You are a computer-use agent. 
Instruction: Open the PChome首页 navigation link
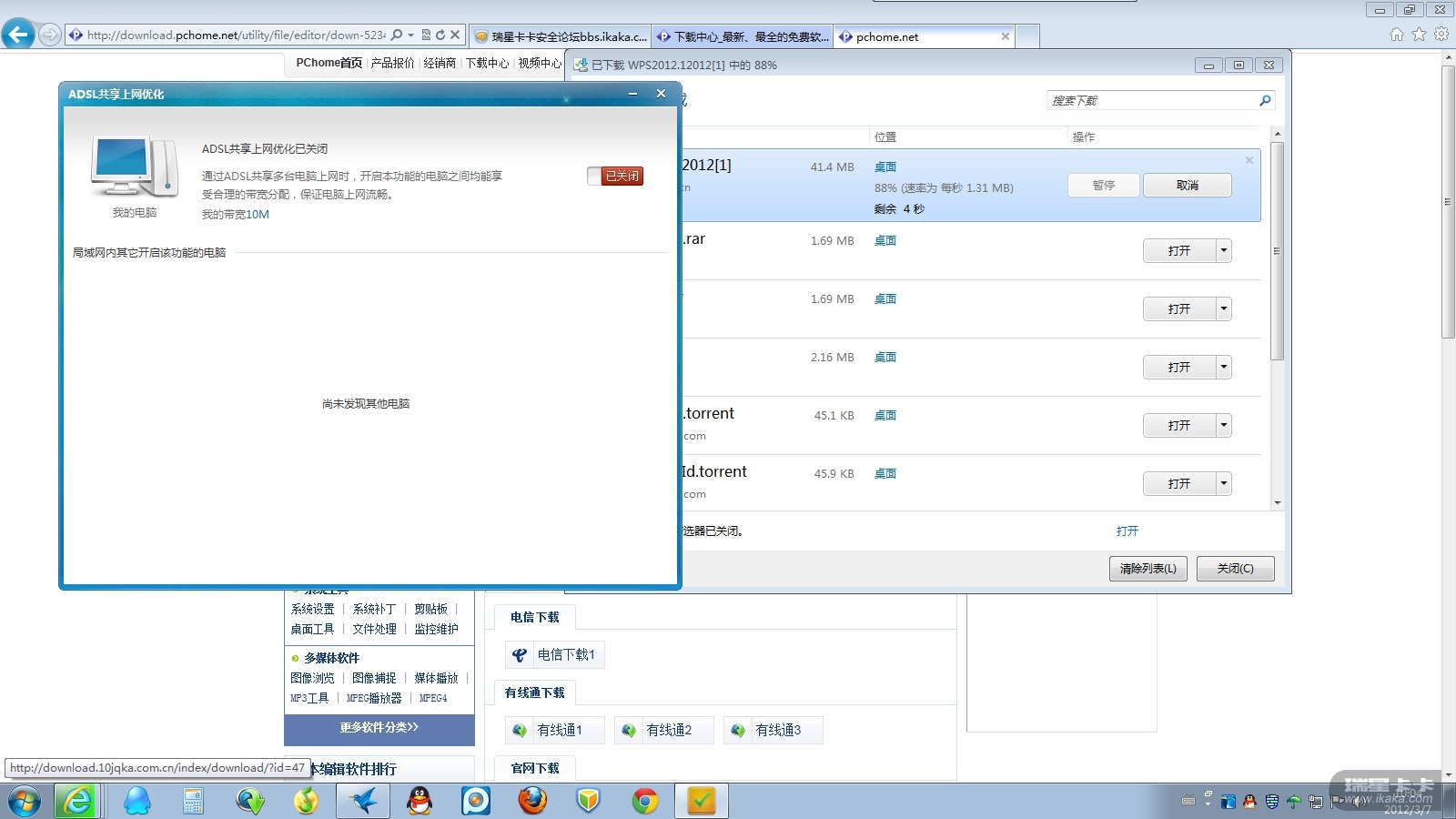coord(329,63)
